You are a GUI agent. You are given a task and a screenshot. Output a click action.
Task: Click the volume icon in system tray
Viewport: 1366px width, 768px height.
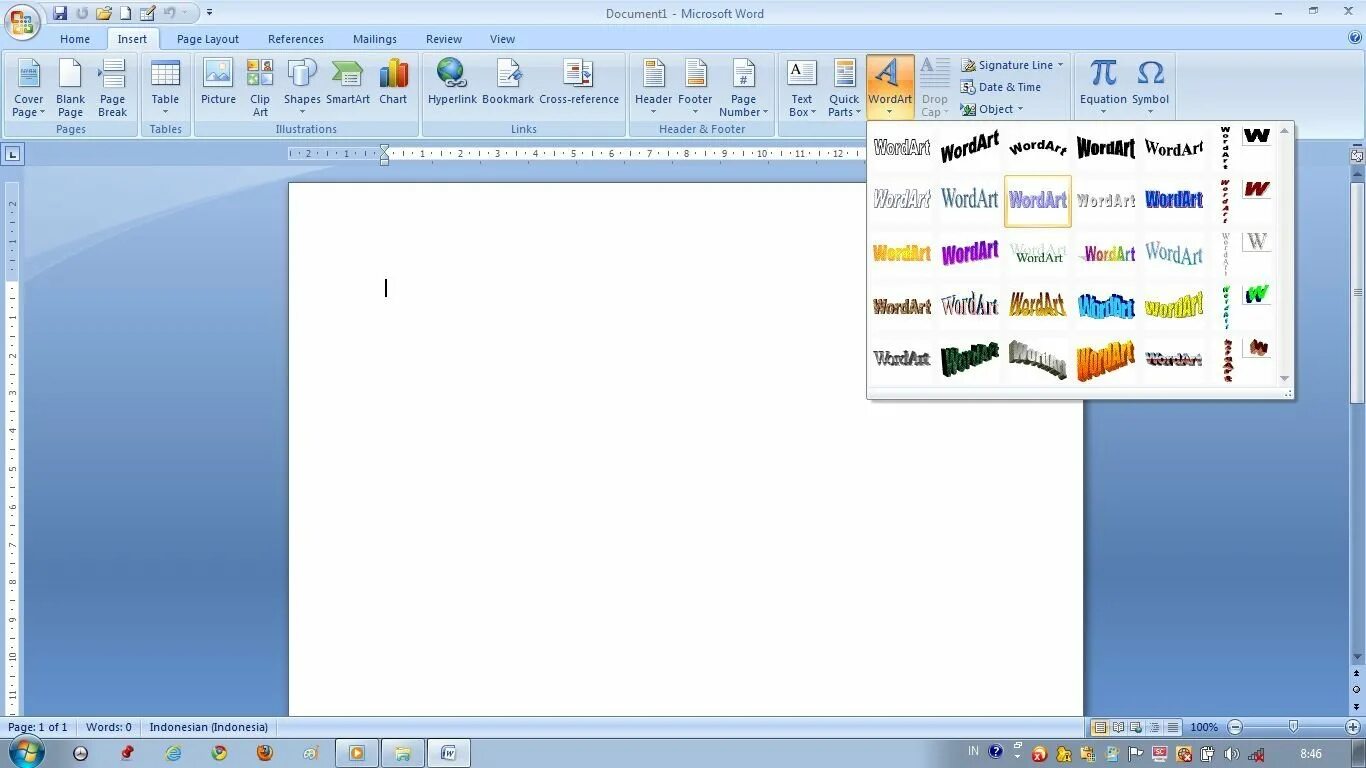1231,754
